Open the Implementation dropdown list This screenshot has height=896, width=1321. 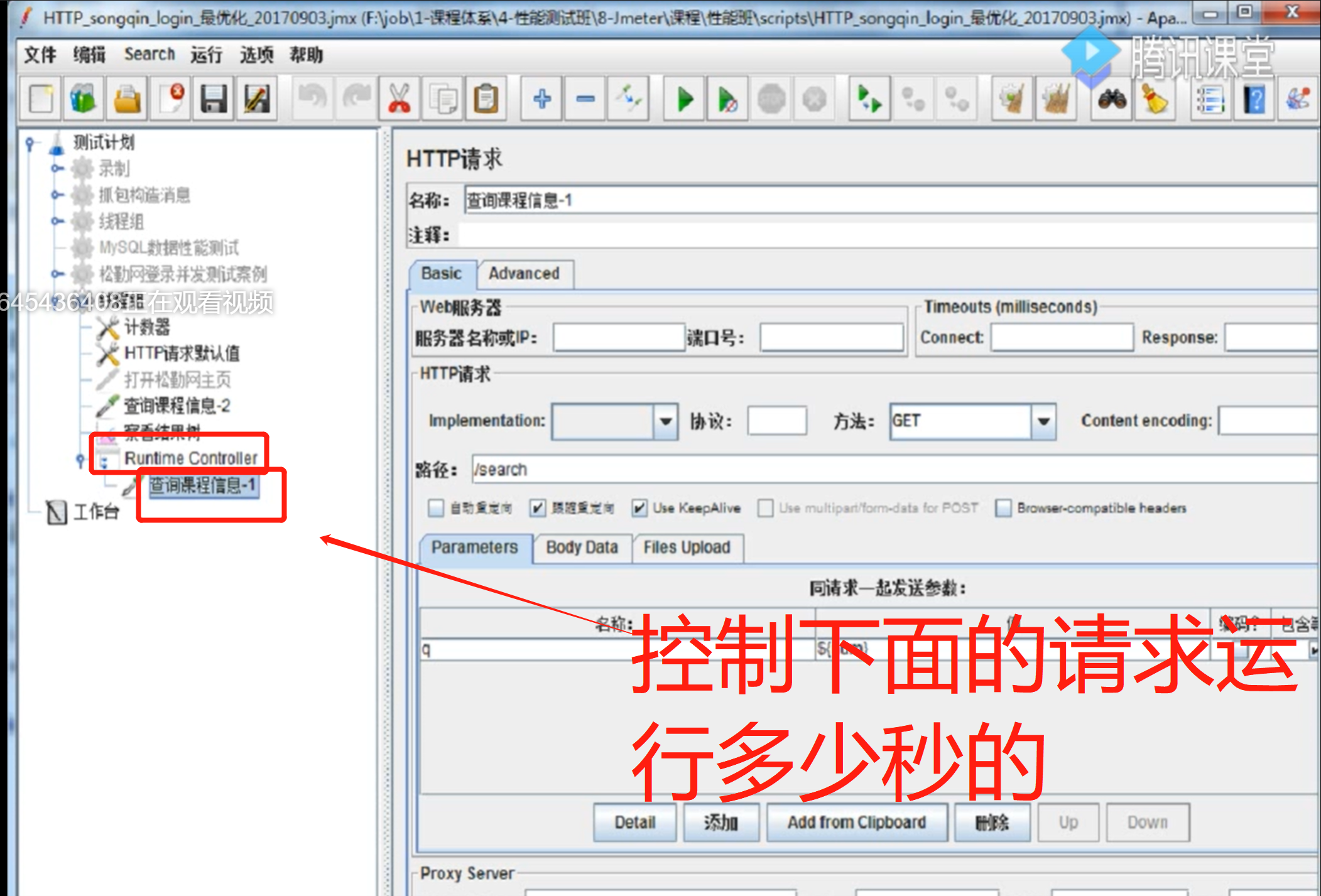(665, 421)
